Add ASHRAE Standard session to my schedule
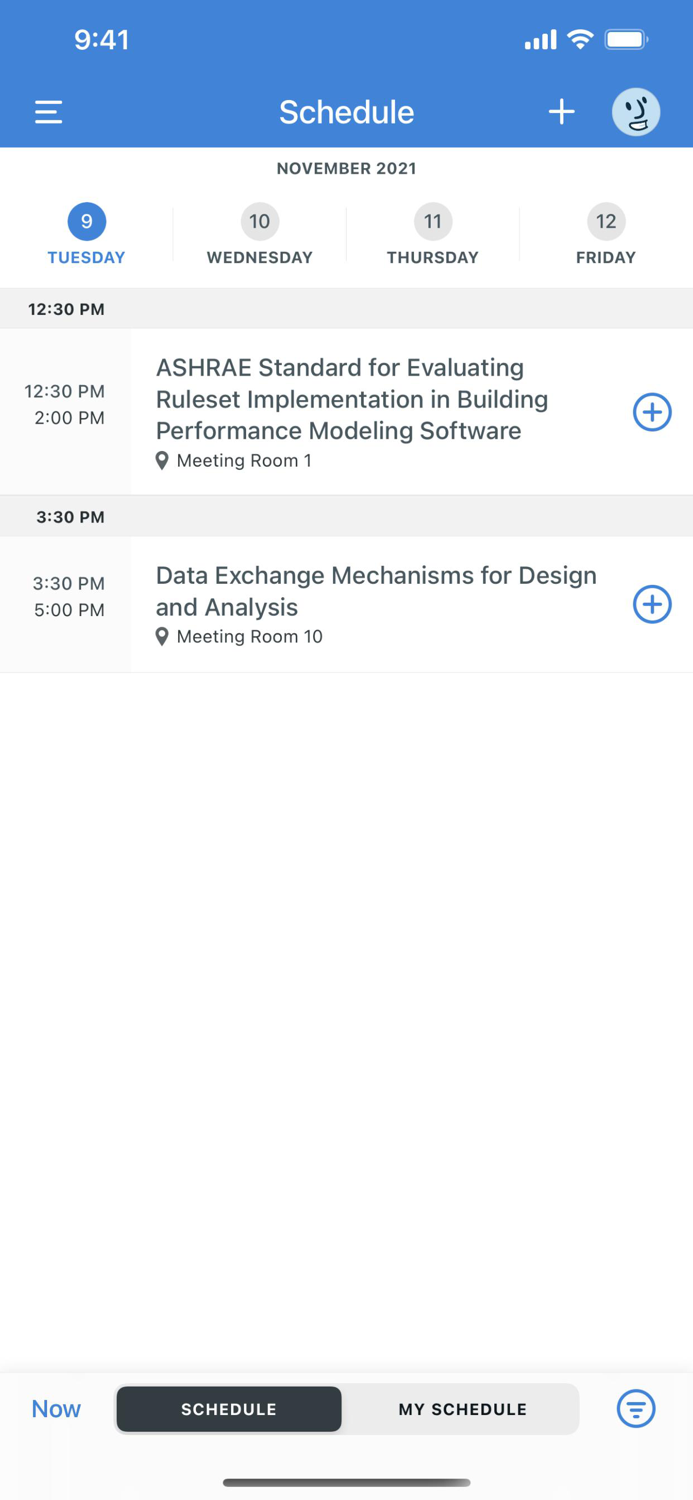Image resolution: width=693 pixels, height=1500 pixels. (652, 412)
